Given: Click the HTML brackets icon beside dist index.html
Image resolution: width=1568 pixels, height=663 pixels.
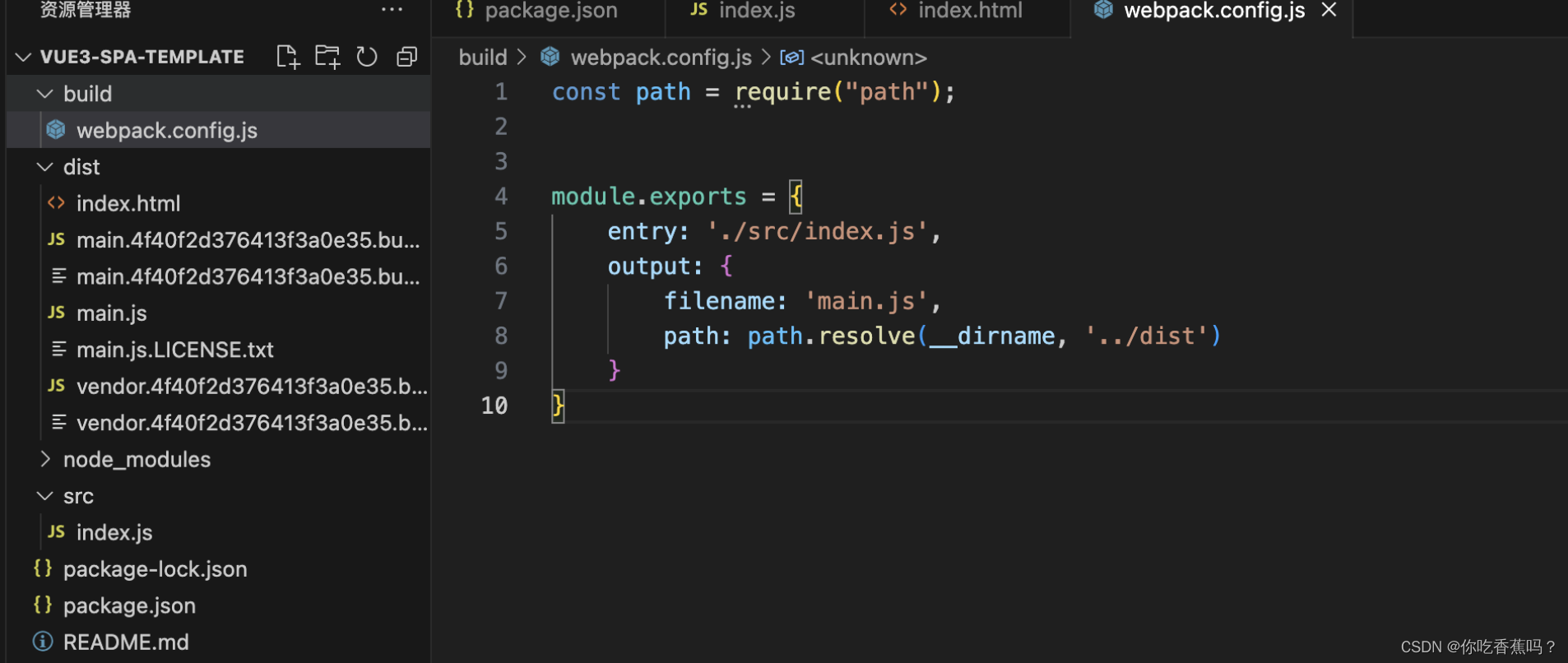Looking at the screenshot, I should 56,202.
